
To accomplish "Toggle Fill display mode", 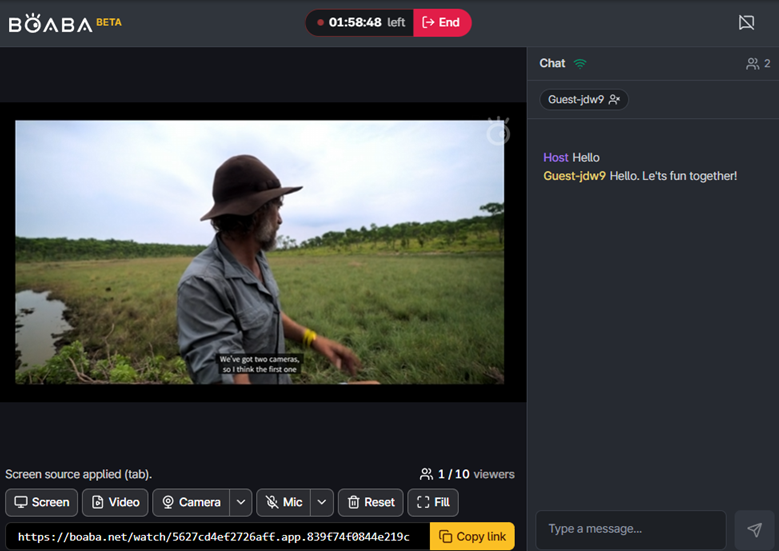I will [433, 502].
